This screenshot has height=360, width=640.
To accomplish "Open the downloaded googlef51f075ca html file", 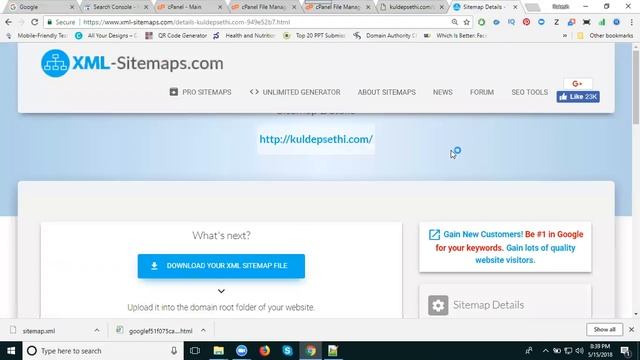I will (x=160, y=331).
